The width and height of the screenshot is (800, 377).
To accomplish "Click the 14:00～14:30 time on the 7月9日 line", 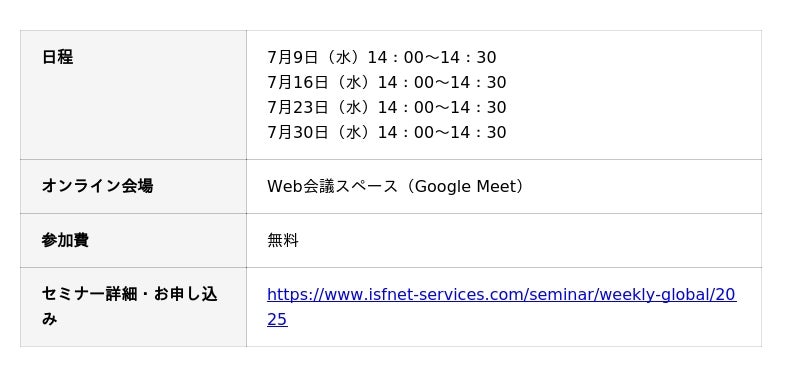I will [x=432, y=57].
